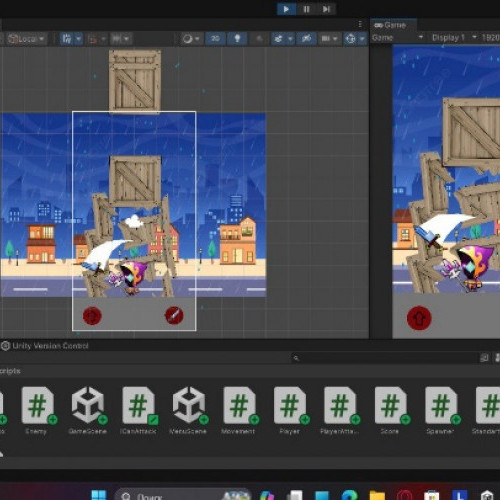Open the Display 1 dropdown
The width and height of the screenshot is (500, 500).
pyautogui.click(x=454, y=38)
